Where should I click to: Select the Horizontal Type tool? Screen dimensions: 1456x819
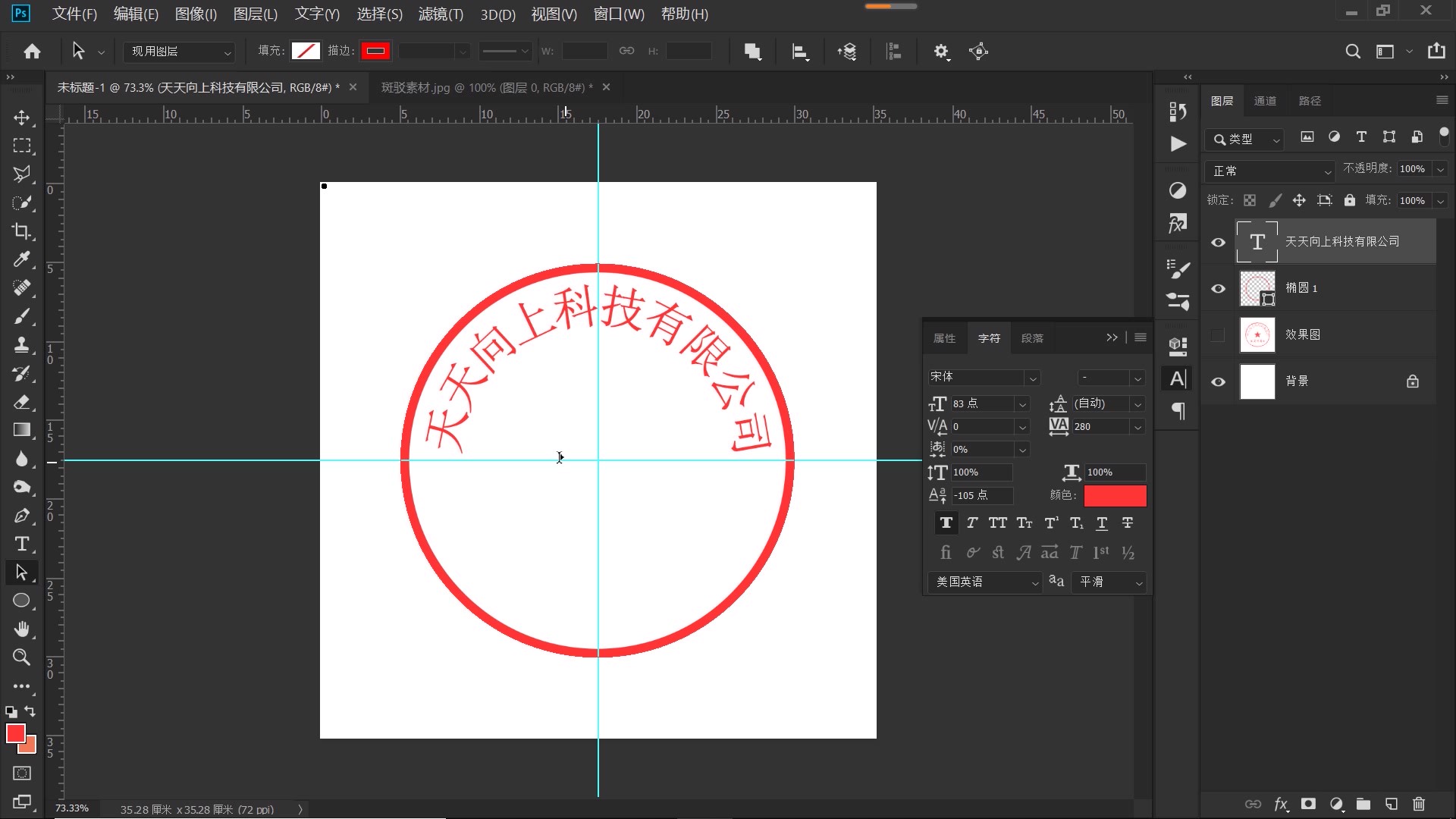pyautogui.click(x=22, y=544)
